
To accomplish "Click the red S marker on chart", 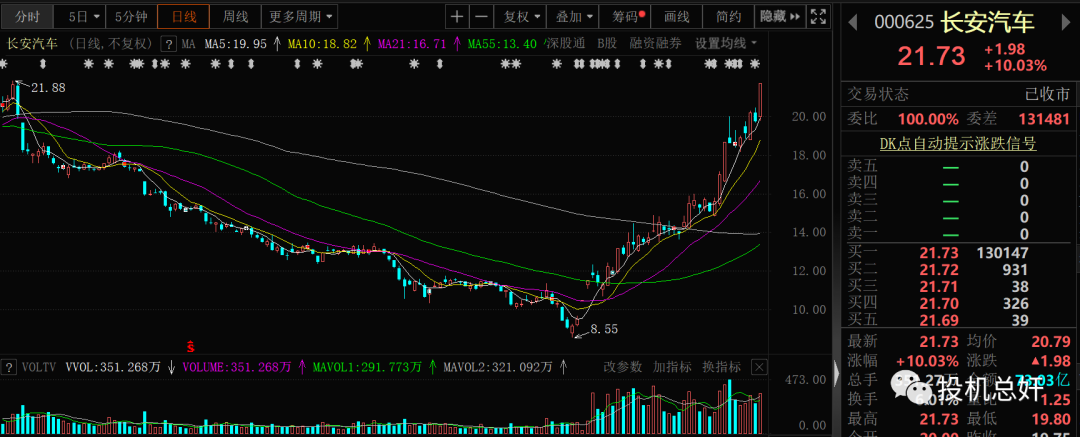I will point(191,347).
